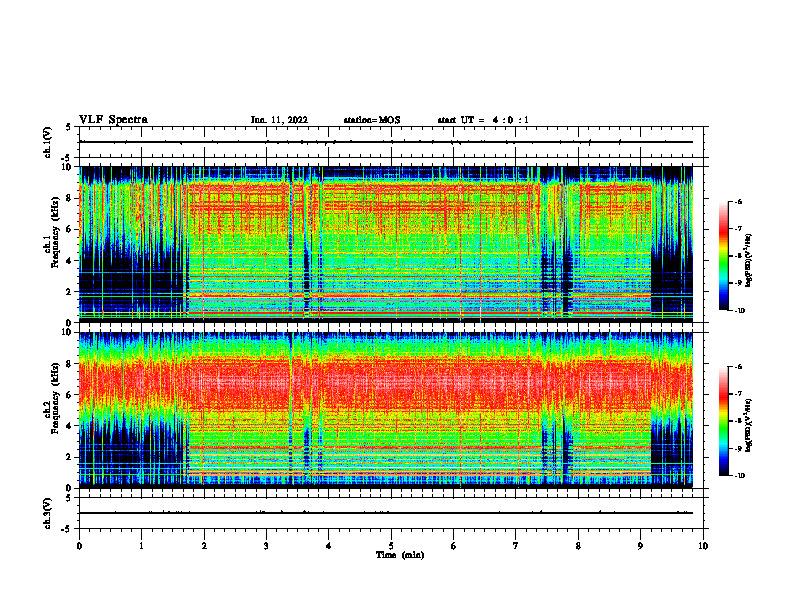
Task: Click the time axis tick label "9"
Action: coord(640,546)
